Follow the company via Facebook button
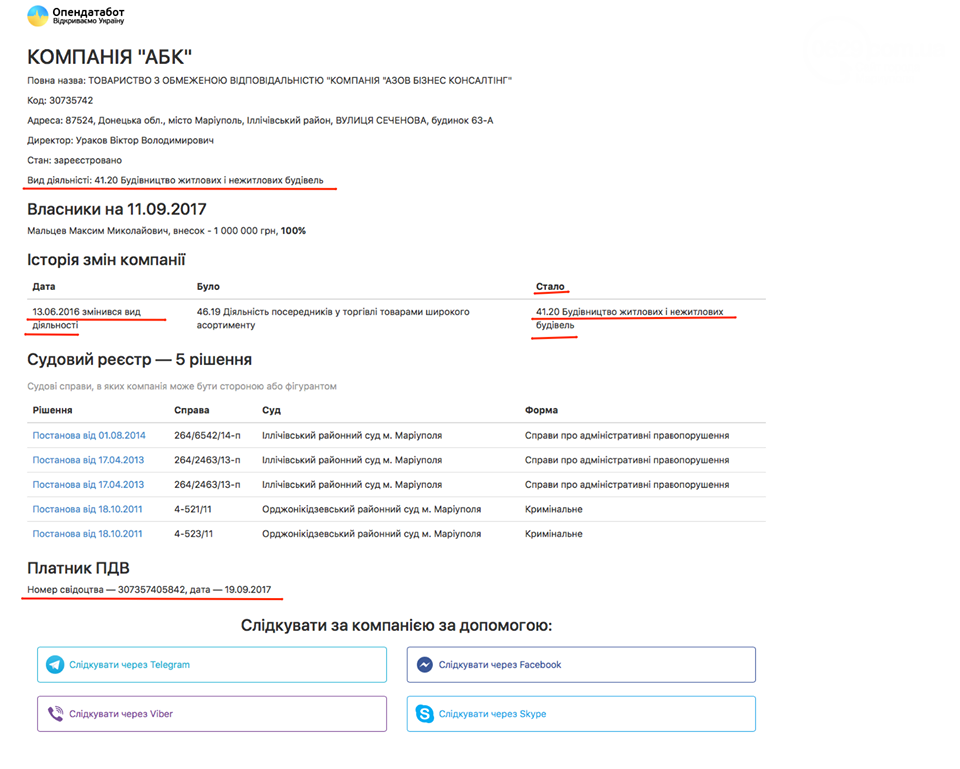 581,664
